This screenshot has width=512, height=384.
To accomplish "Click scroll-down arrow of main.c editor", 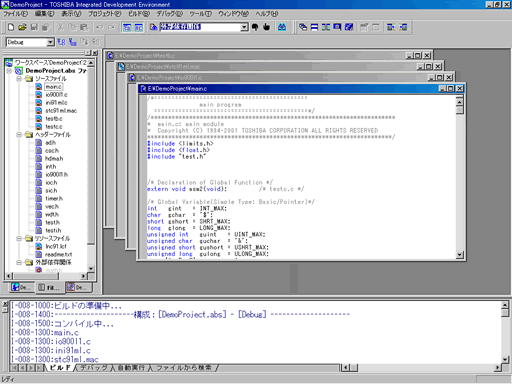I will [460, 255].
